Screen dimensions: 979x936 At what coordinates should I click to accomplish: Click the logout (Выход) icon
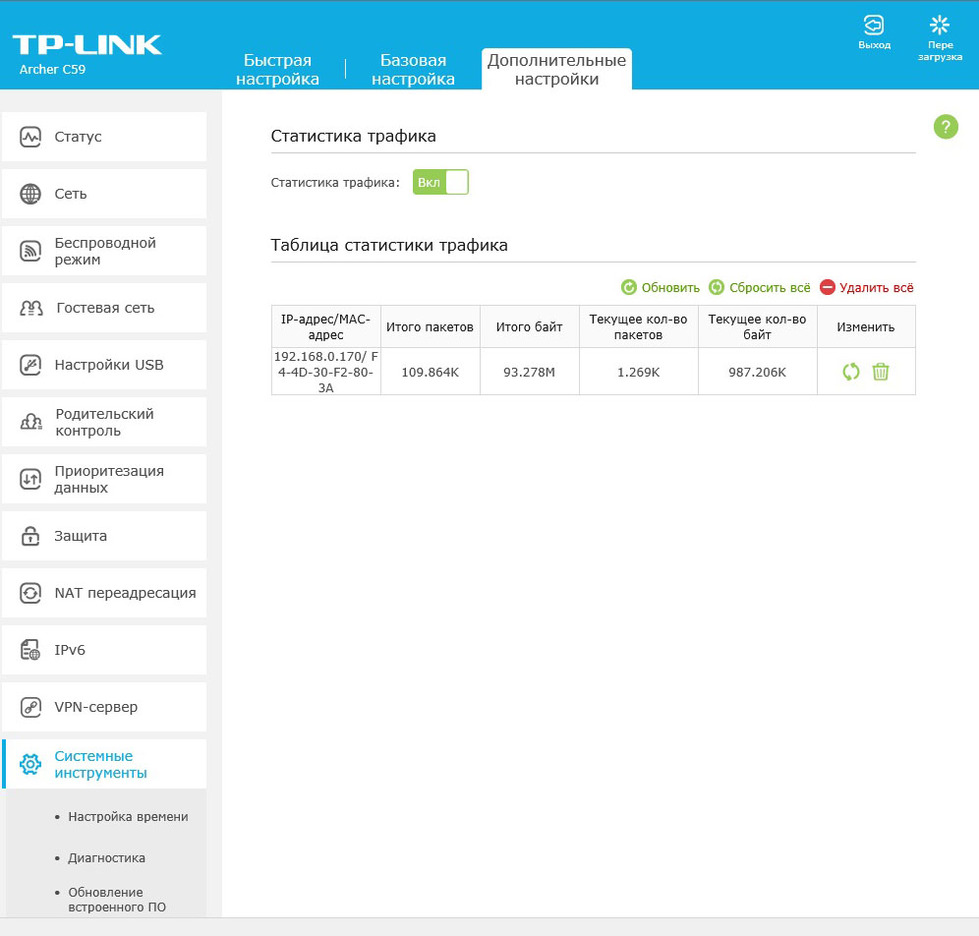click(874, 26)
